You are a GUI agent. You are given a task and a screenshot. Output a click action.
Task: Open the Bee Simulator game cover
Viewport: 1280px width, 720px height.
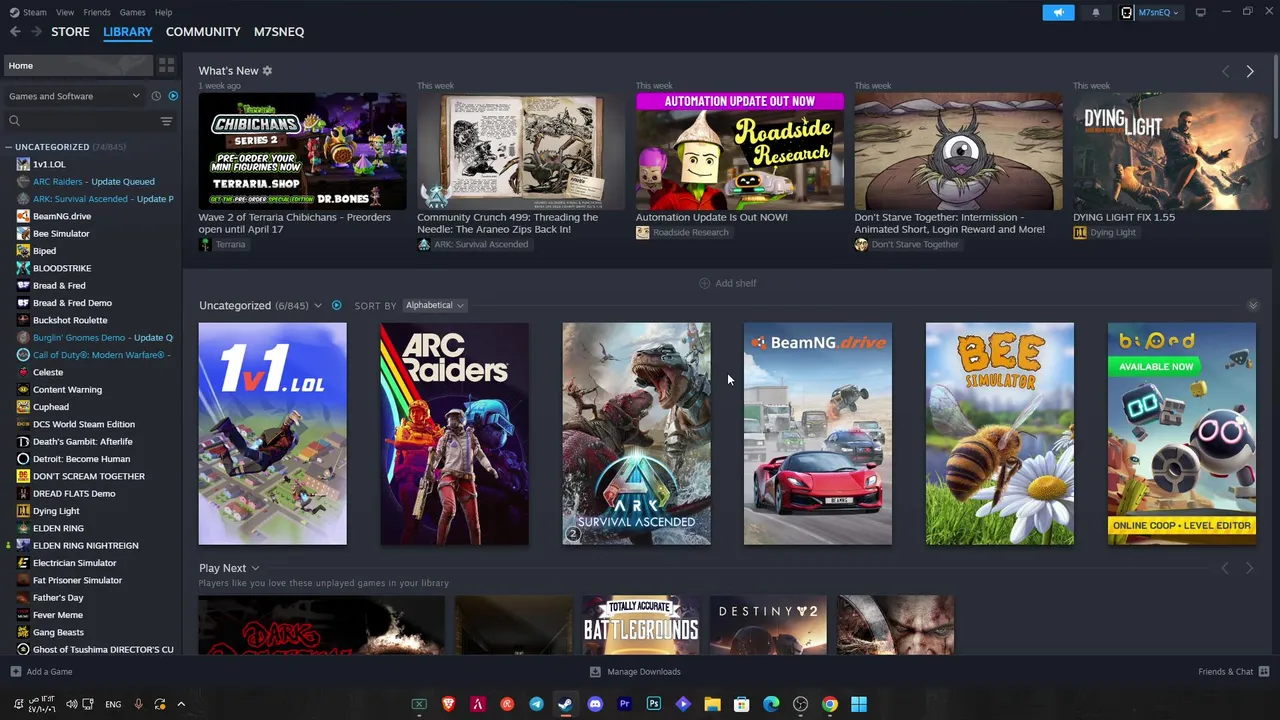[1000, 433]
